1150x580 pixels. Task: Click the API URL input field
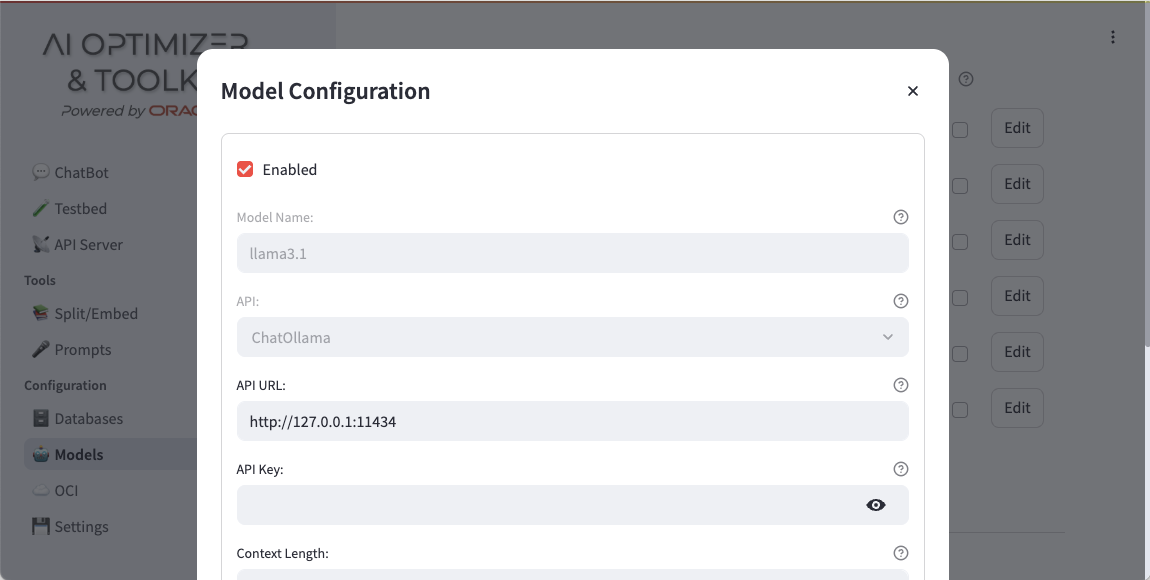point(572,421)
